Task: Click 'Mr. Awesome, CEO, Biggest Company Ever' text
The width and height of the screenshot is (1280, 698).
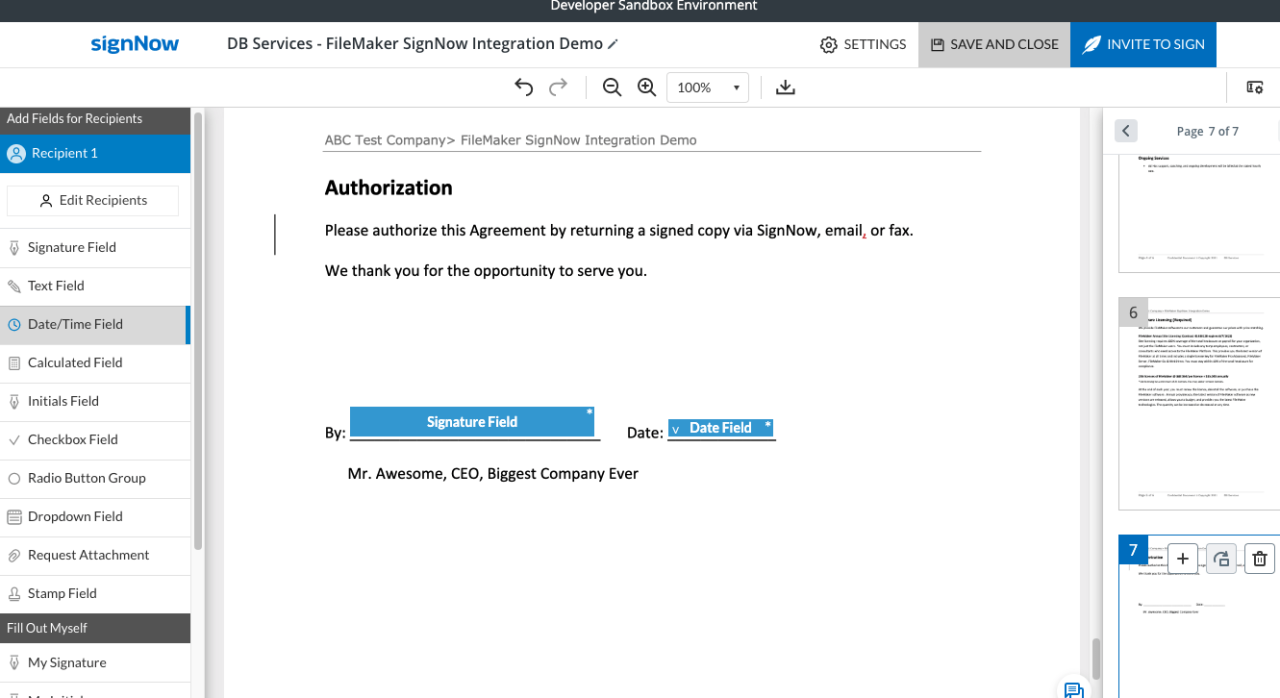Action: tap(493, 474)
